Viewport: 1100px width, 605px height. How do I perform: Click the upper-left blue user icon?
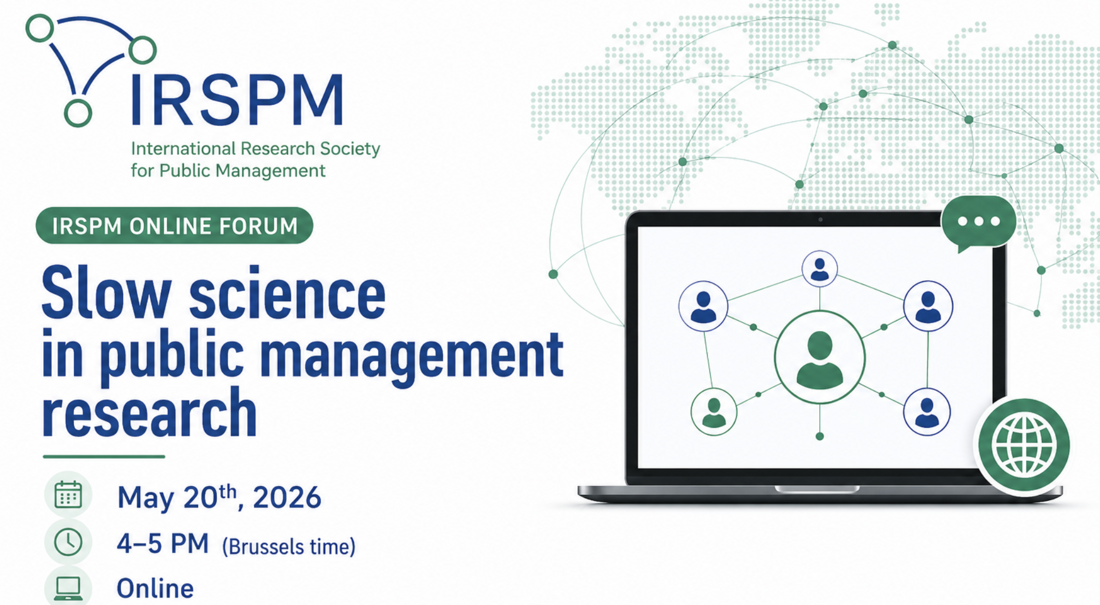(703, 307)
